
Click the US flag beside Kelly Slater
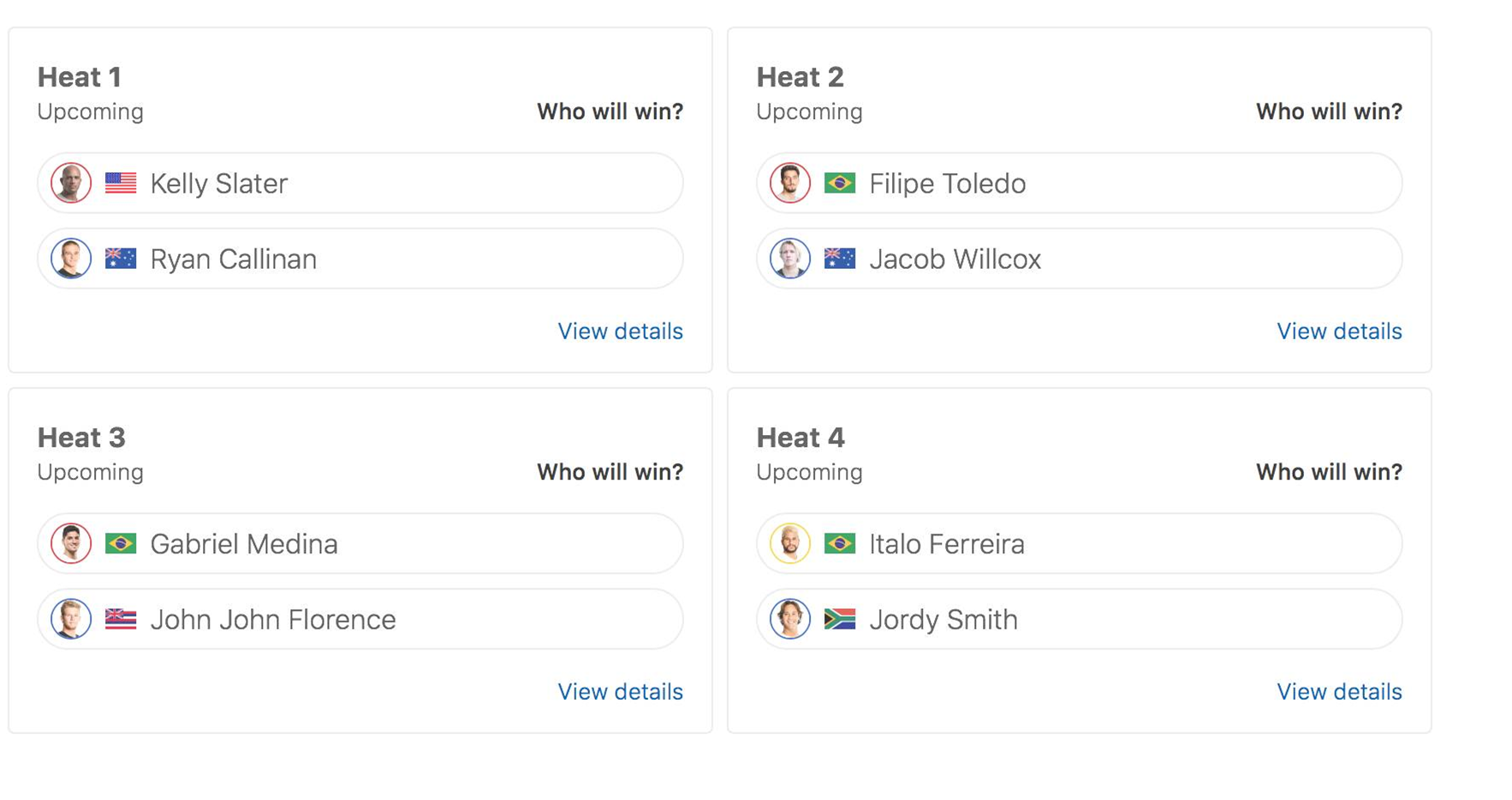pos(121,183)
